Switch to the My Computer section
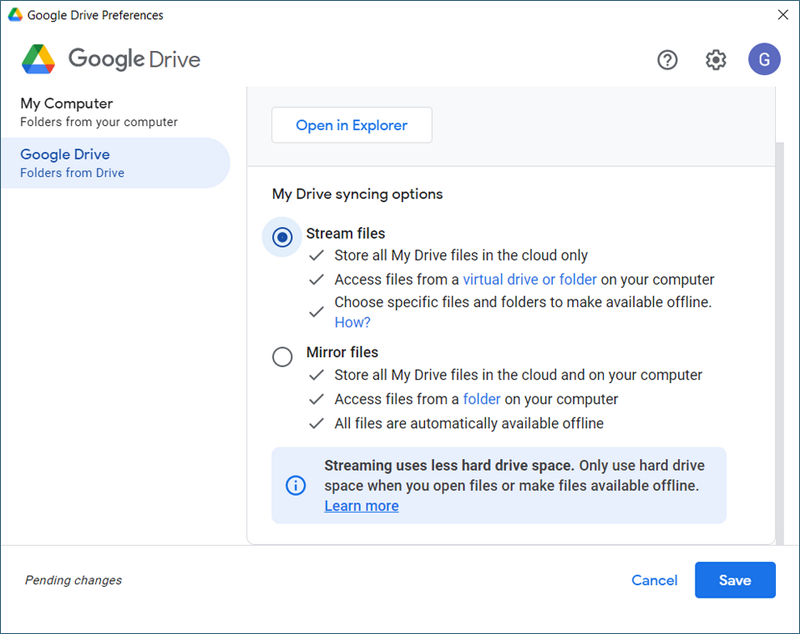 coord(115,112)
